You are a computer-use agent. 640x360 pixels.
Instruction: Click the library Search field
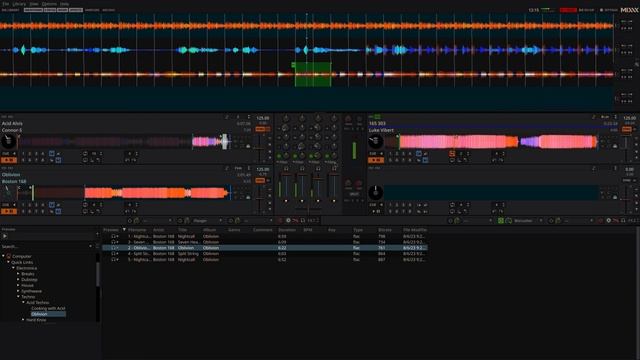[x=45, y=247]
